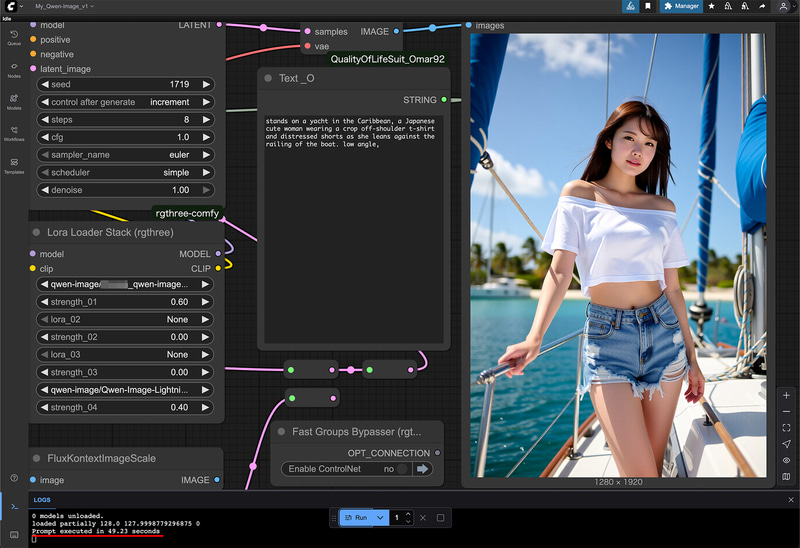Click the fit view canvas icon
Image resolution: width=800 pixels, height=548 pixels.
tap(787, 428)
